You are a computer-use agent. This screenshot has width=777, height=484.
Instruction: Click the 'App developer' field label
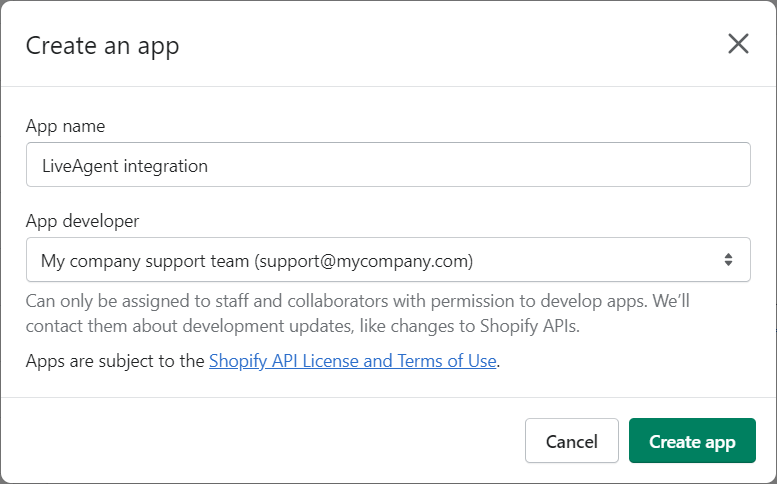[x=83, y=221]
